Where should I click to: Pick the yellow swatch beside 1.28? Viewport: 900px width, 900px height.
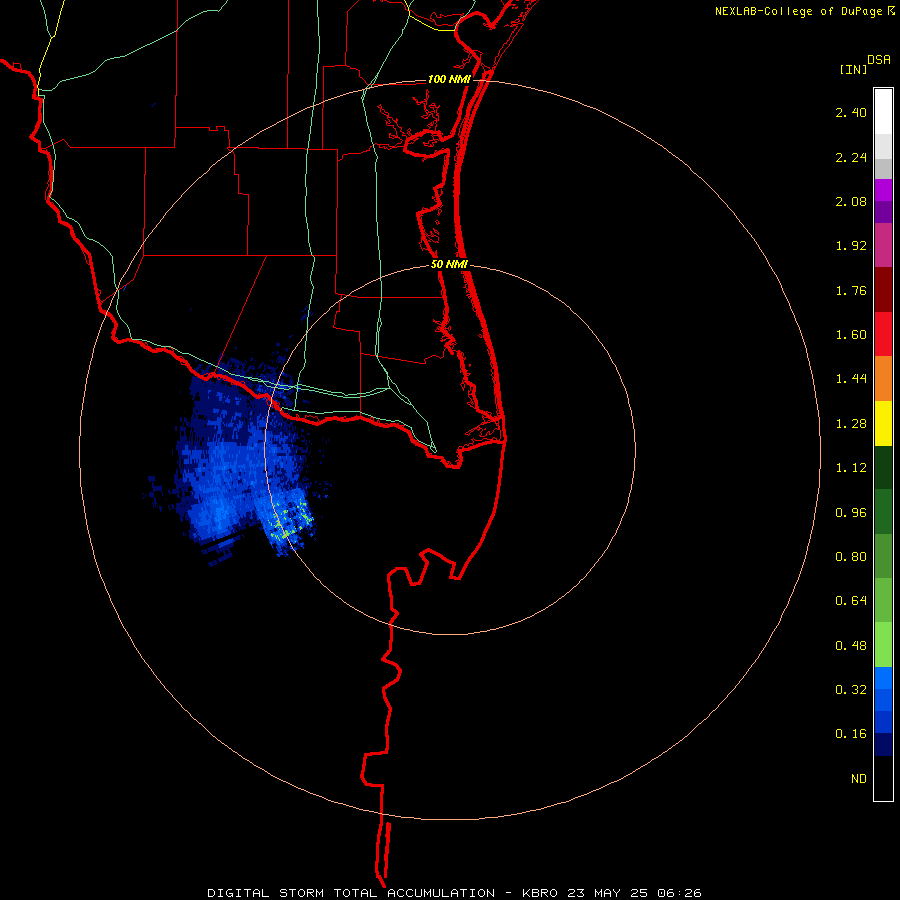[x=883, y=423]
